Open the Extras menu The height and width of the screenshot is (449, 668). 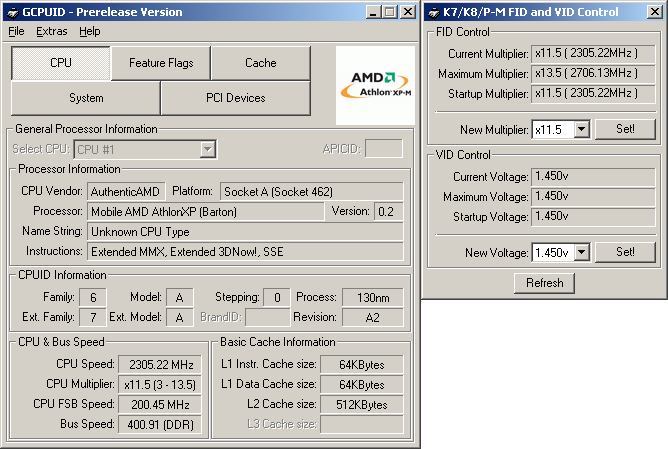[52, 32]
